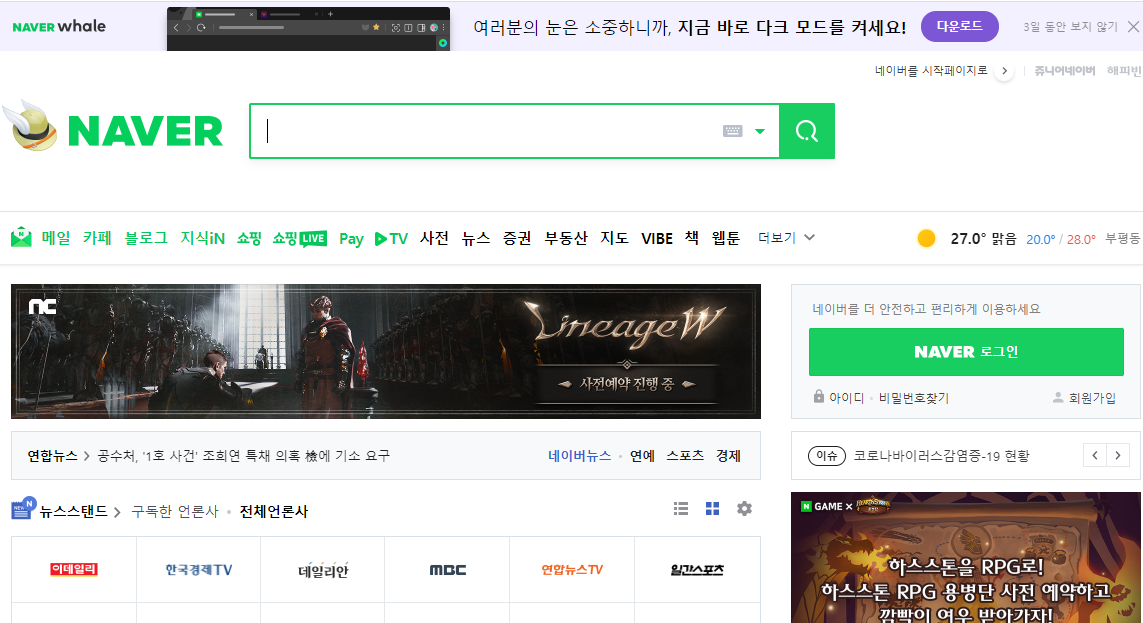The height and width of the screenshot is (623, 1143).
Task: Close the Whale banner with X
Action: click(x=1134, y=26)
